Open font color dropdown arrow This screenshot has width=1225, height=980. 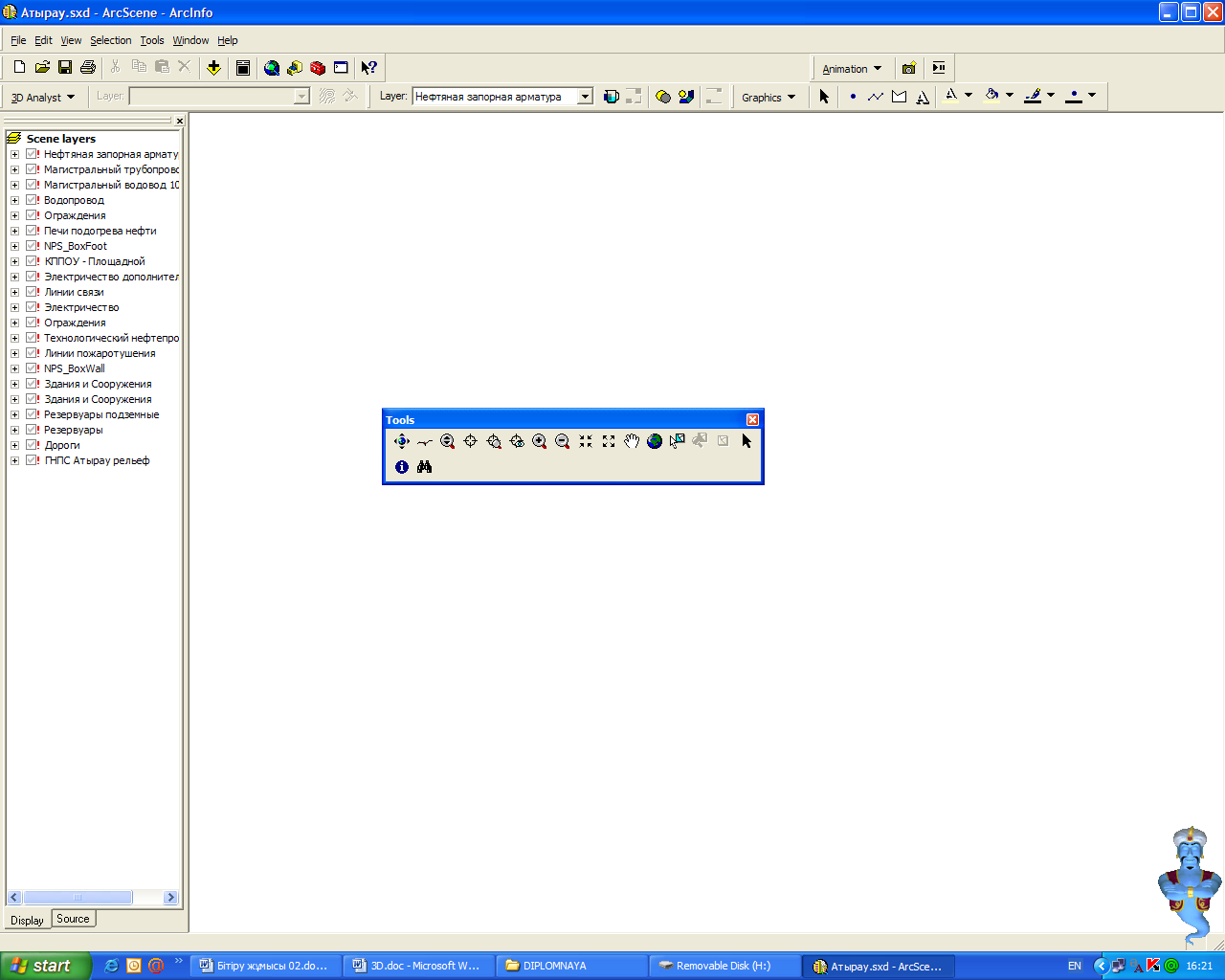pyautogui.click(x=969, y=96)
